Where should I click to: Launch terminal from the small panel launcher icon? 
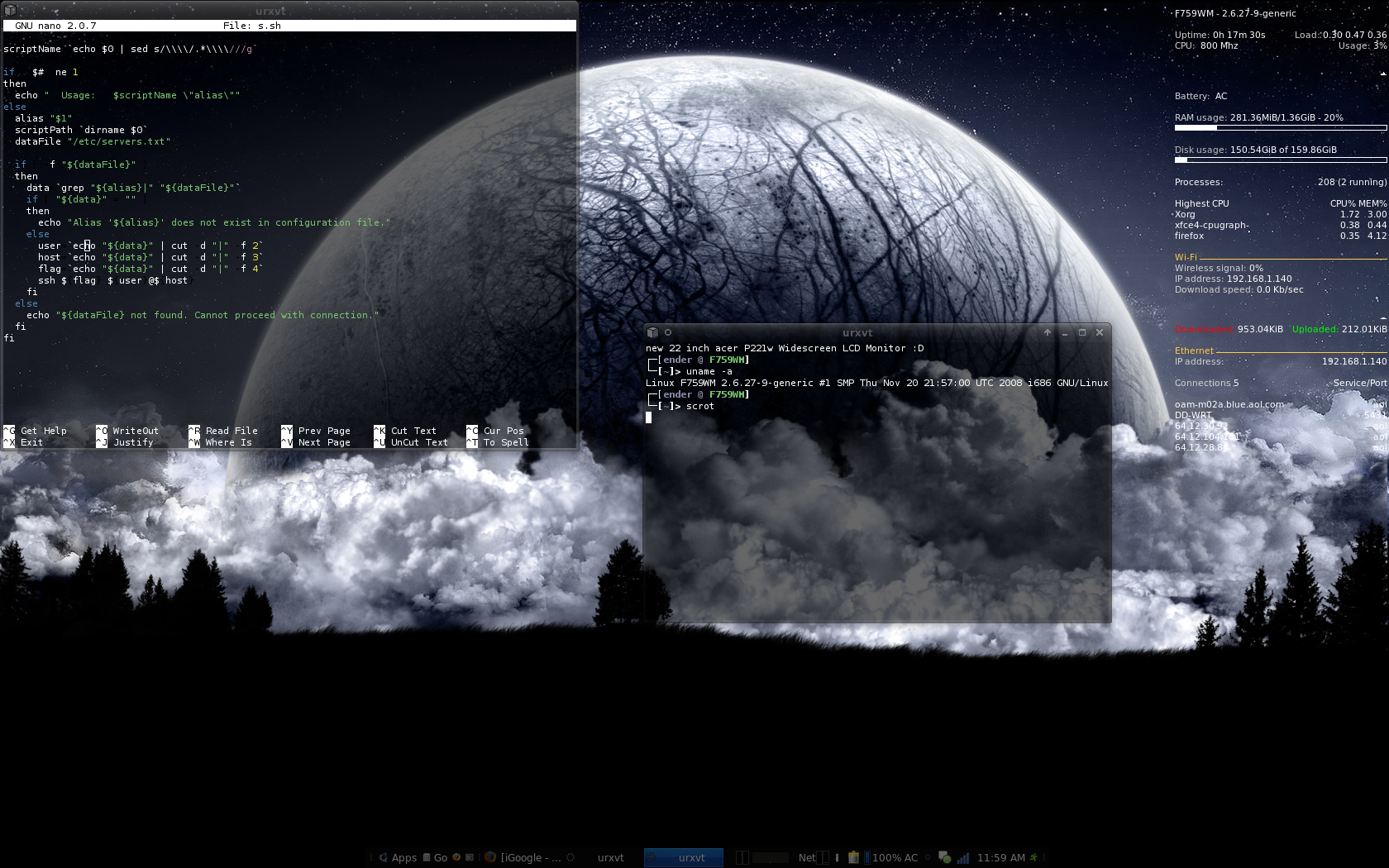coord(469,857)
